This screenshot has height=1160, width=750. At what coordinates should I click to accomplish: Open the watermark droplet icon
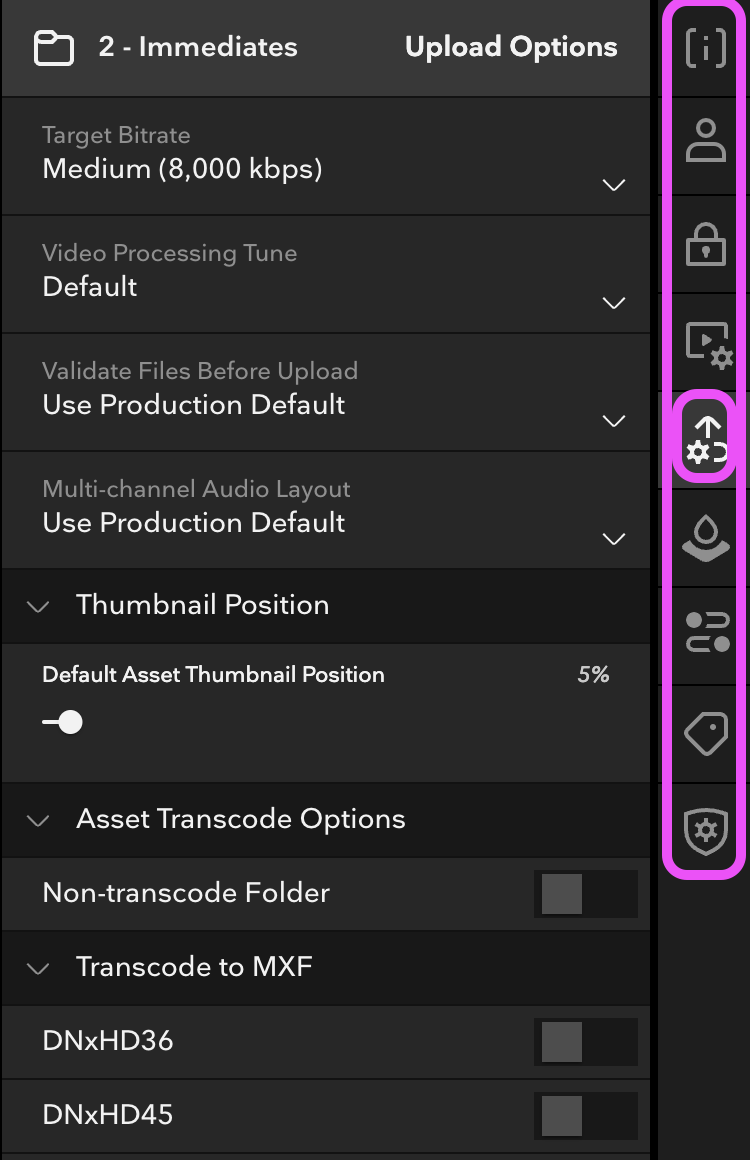[706, 539]
